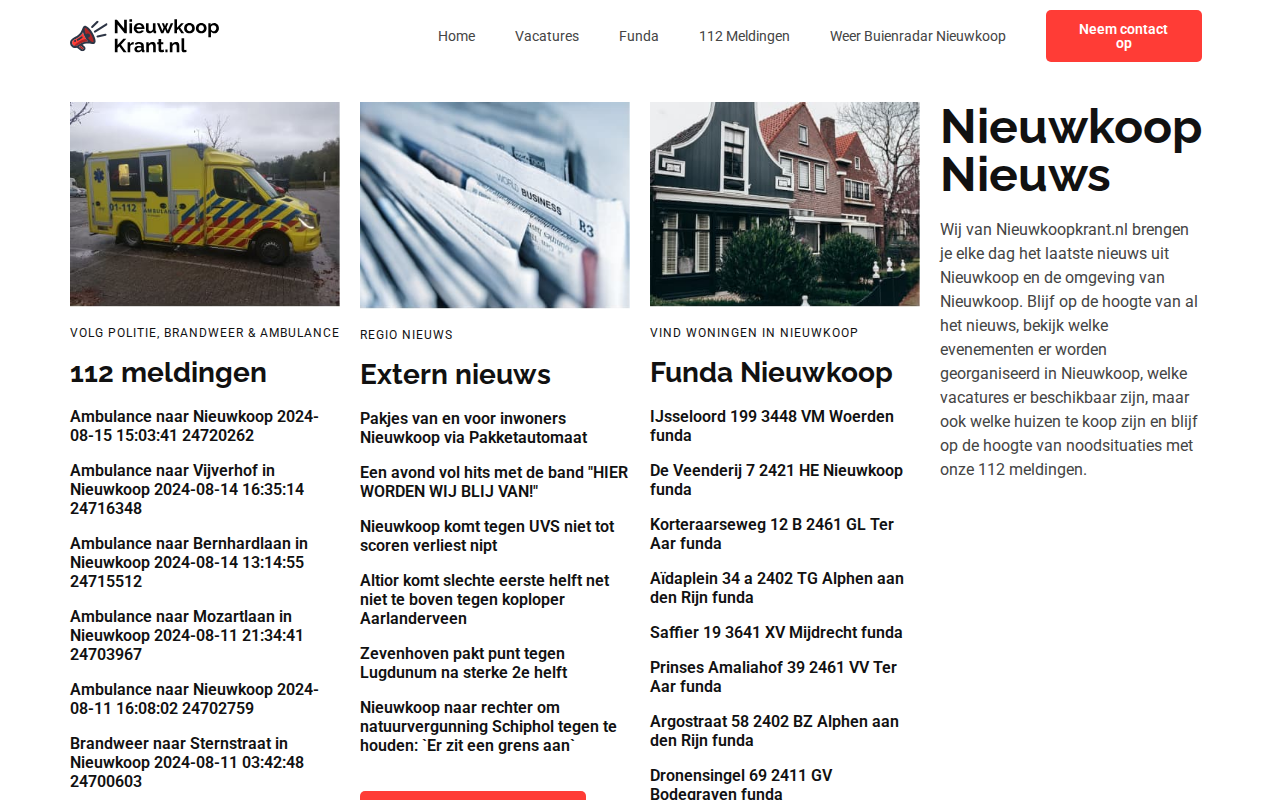This screenshot has height=800, width=1280.
Task: Open IJsseloord 199 Woerden funda listing
Action: click(x=772, y=426)
